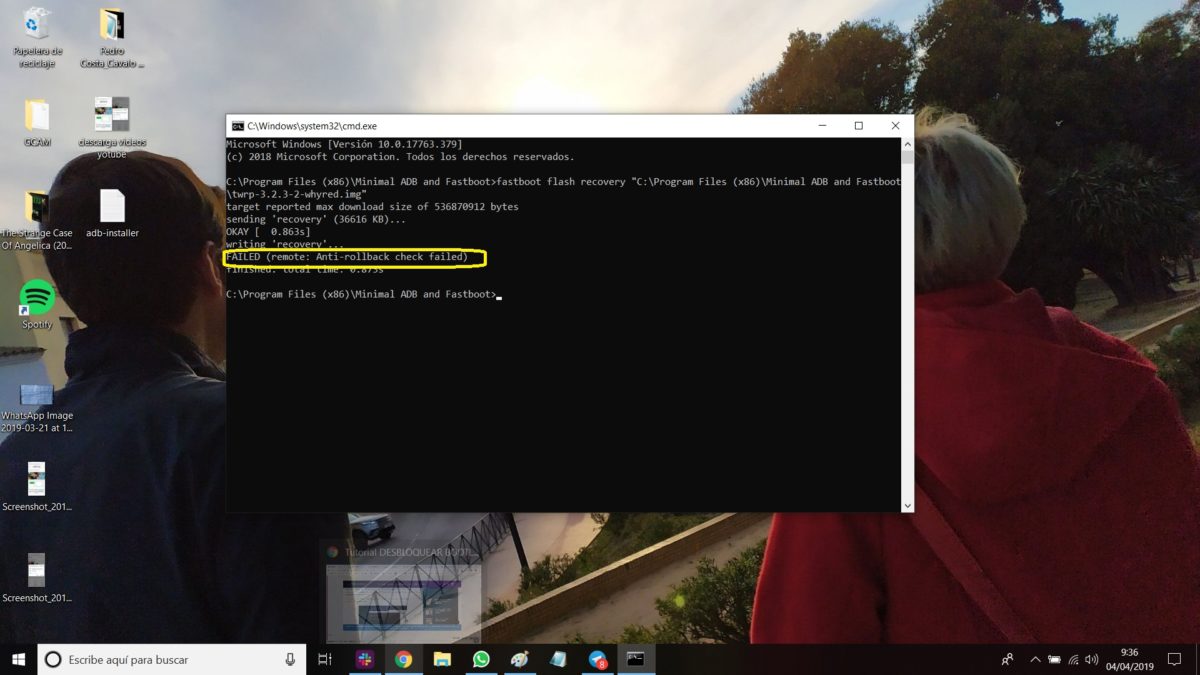Click the Escribe aquí para buscar search field
The image size is (1200, 675).
tap(172, 659)
